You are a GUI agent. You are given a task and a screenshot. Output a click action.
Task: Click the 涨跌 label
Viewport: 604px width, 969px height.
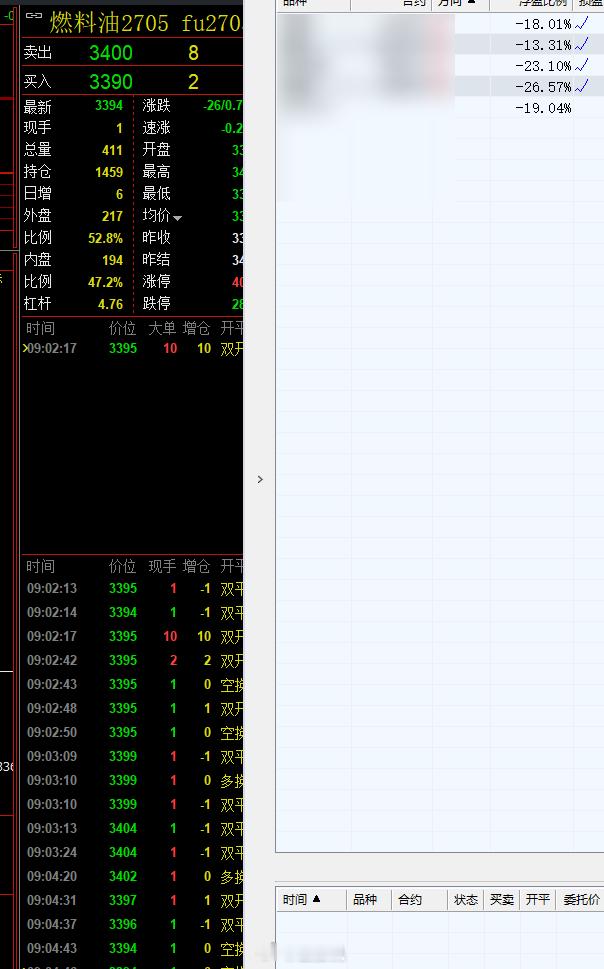click(x=156, y=106)
